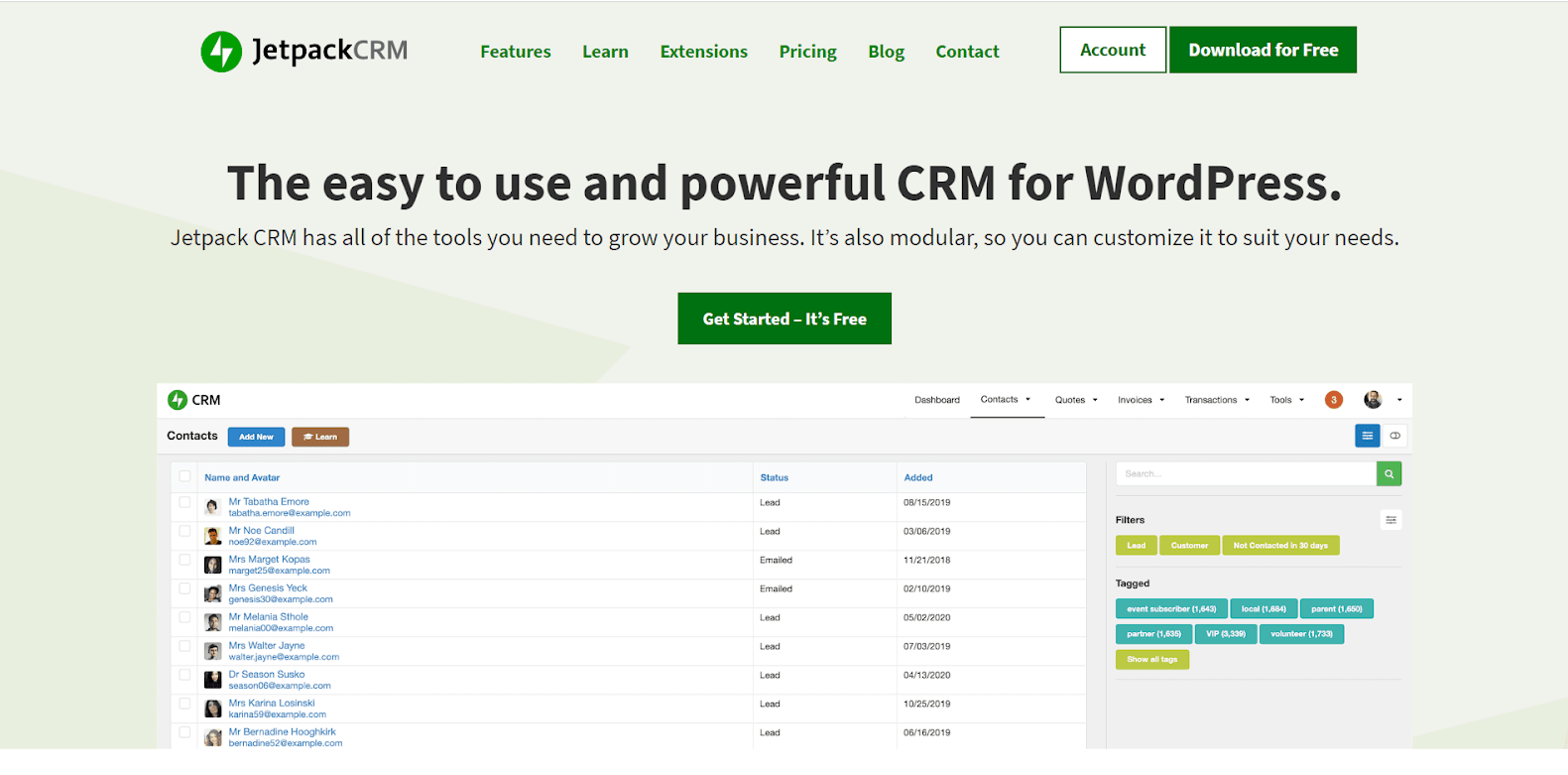Open the Contact nav link
This screenshot has height=775, width=1568.
click(967, 52)
